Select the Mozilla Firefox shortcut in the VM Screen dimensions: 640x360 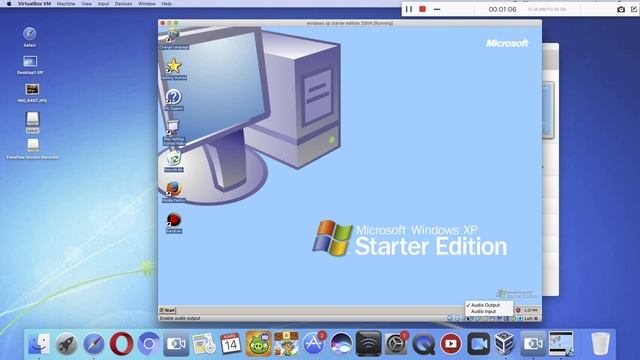point(173,192)
